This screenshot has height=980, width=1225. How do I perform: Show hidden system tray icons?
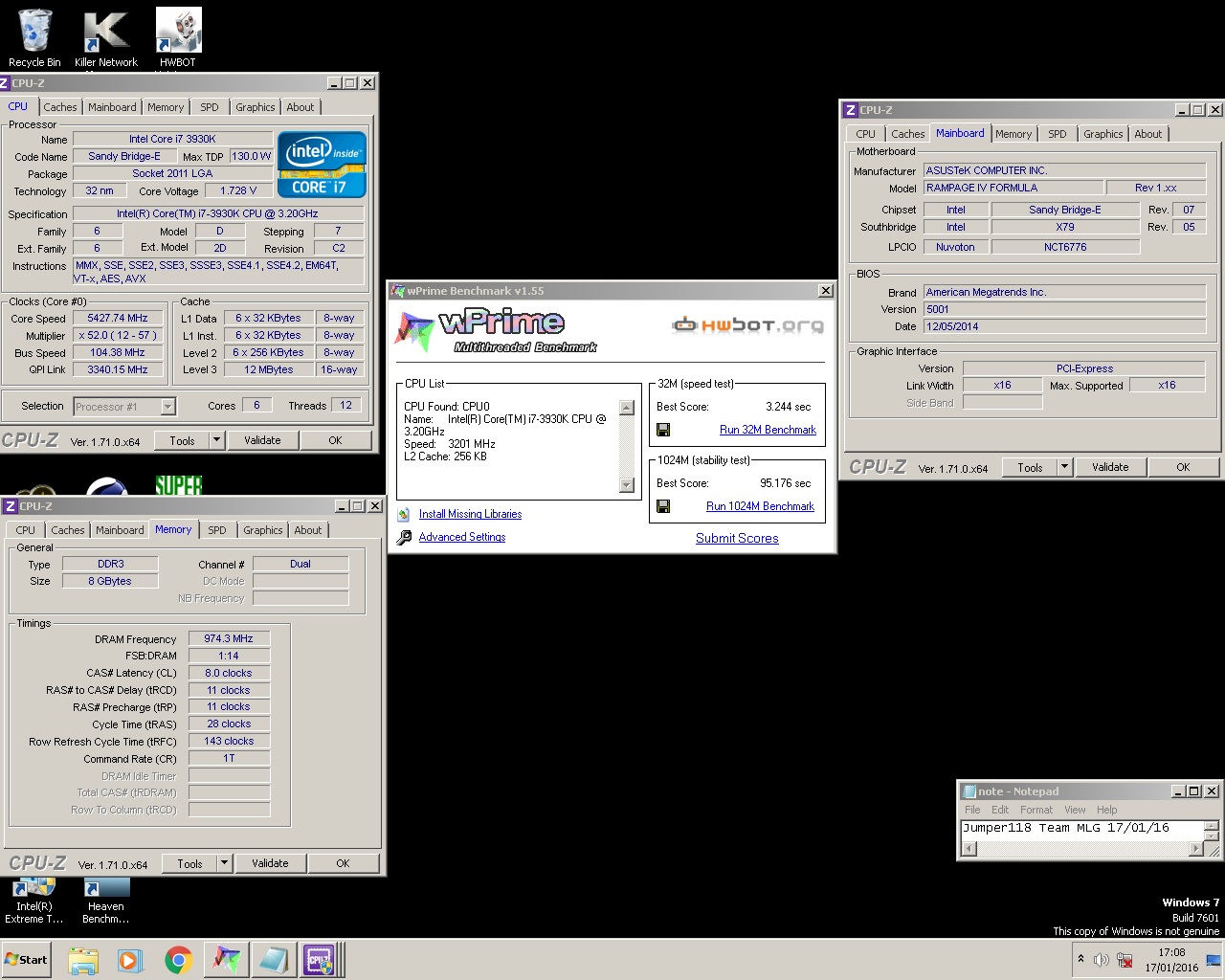[x=1080, y=959]
